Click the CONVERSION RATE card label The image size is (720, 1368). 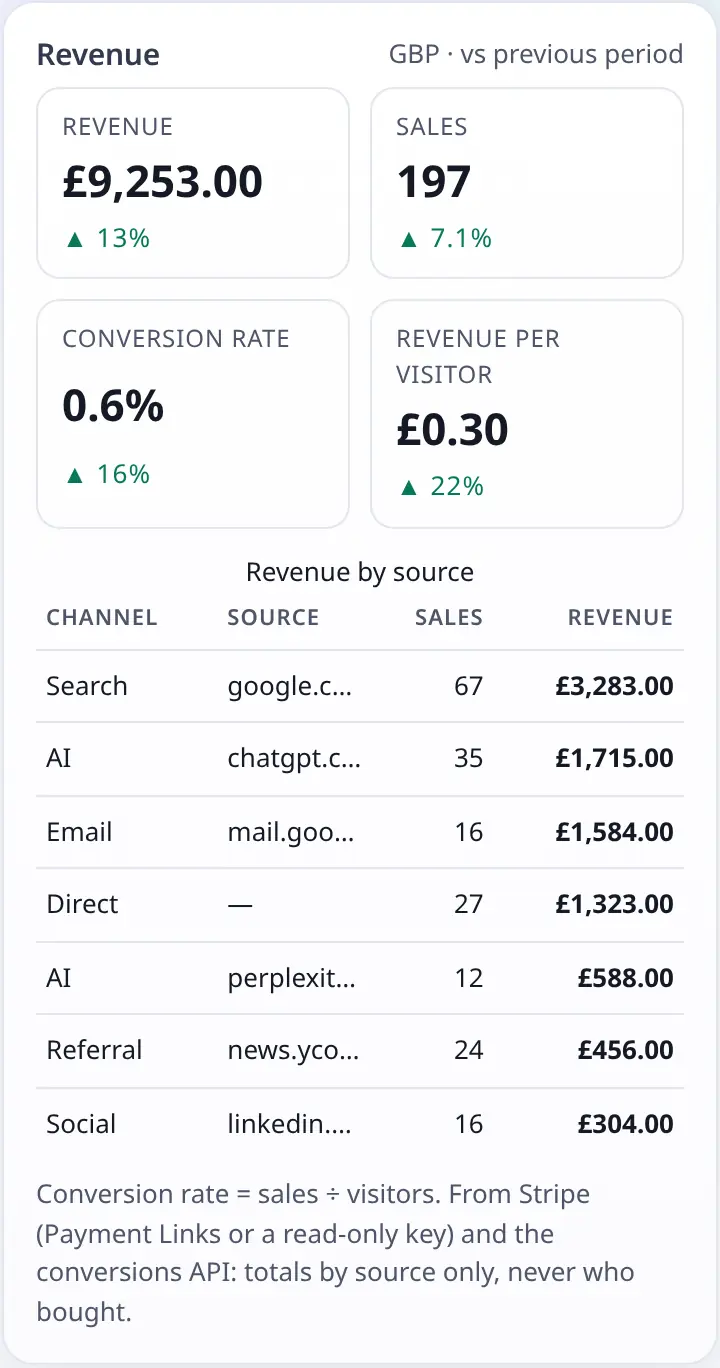click(x=176, y=339)
